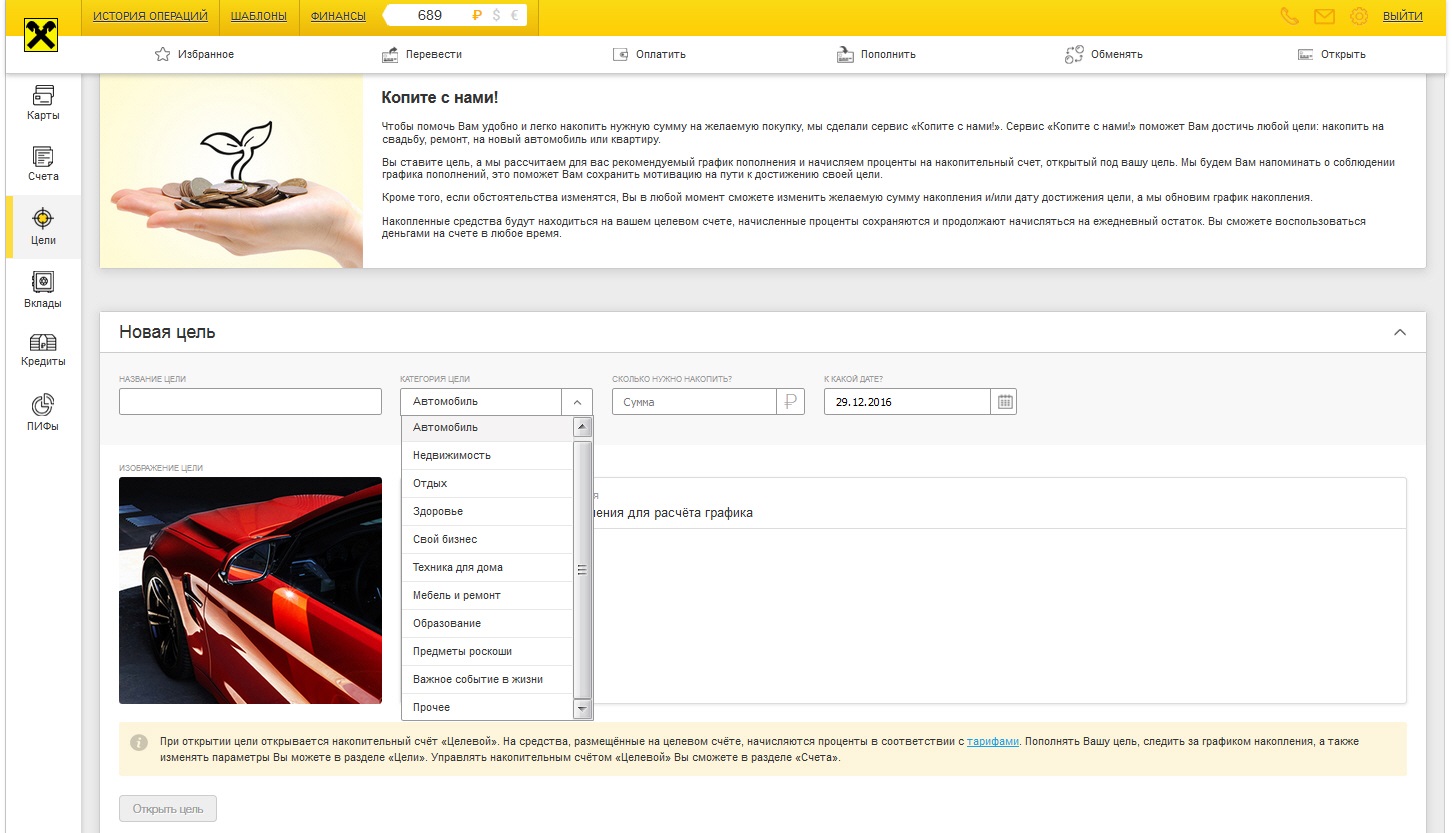Click the Сумма amount input field
The height and width of the screenshot is (833, 1452).
pyautogui.click(x=694, y=402)
